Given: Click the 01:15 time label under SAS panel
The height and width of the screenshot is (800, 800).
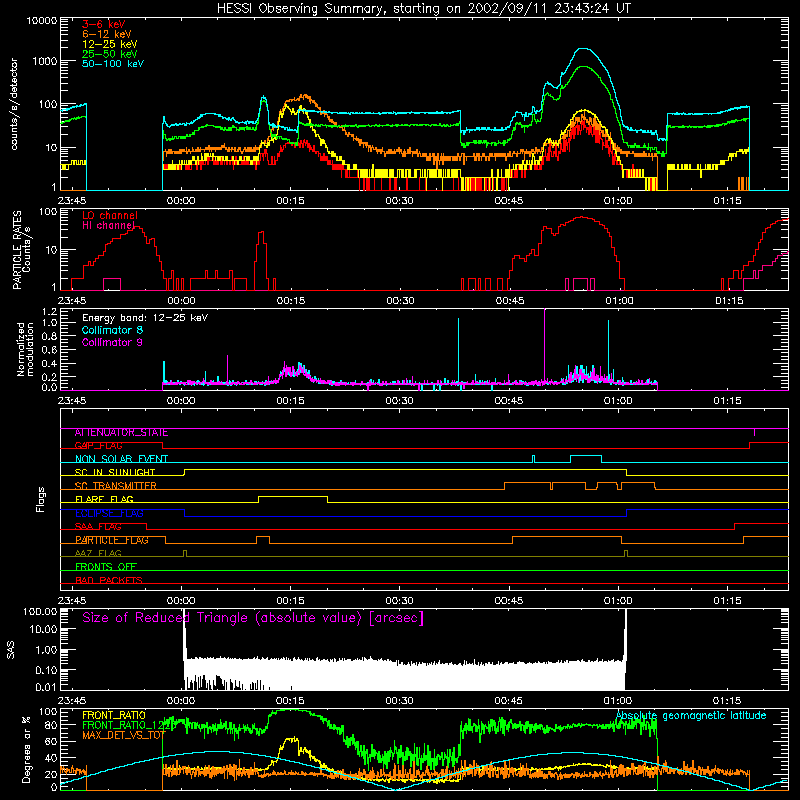Looking at the screenshot, I should click(727, 701).
